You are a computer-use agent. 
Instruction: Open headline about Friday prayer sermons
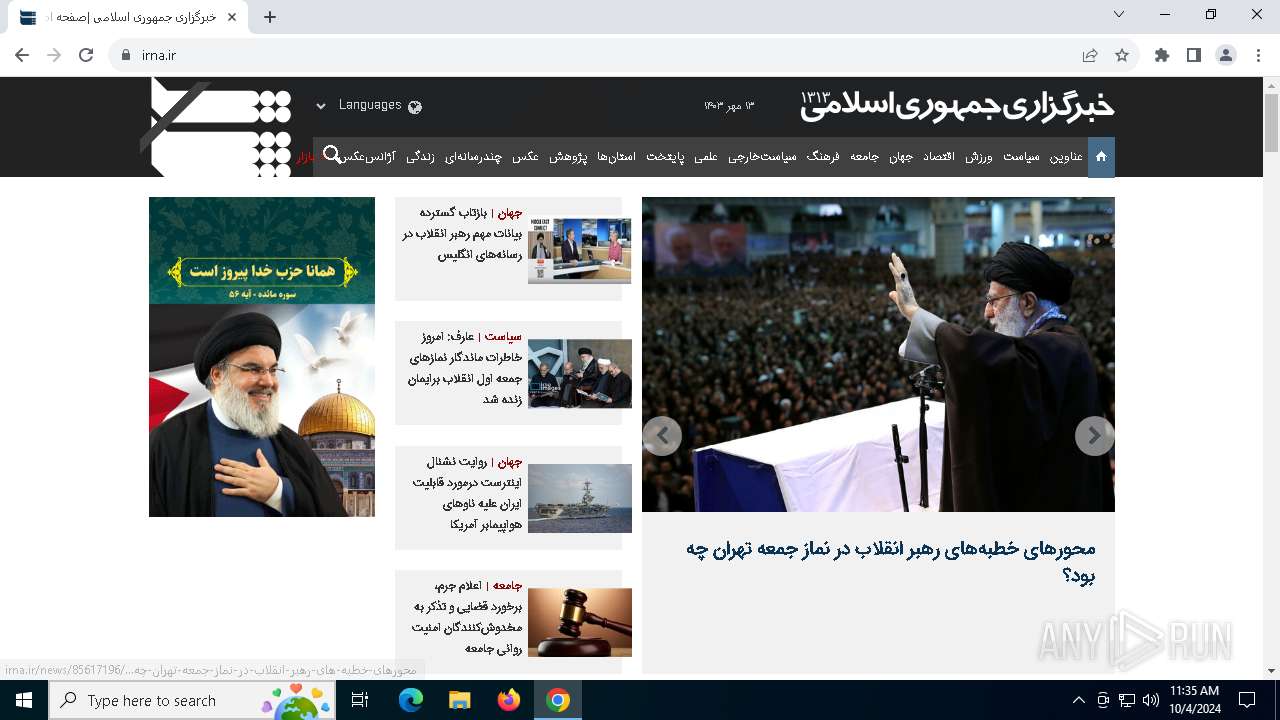tap(891, 561)
